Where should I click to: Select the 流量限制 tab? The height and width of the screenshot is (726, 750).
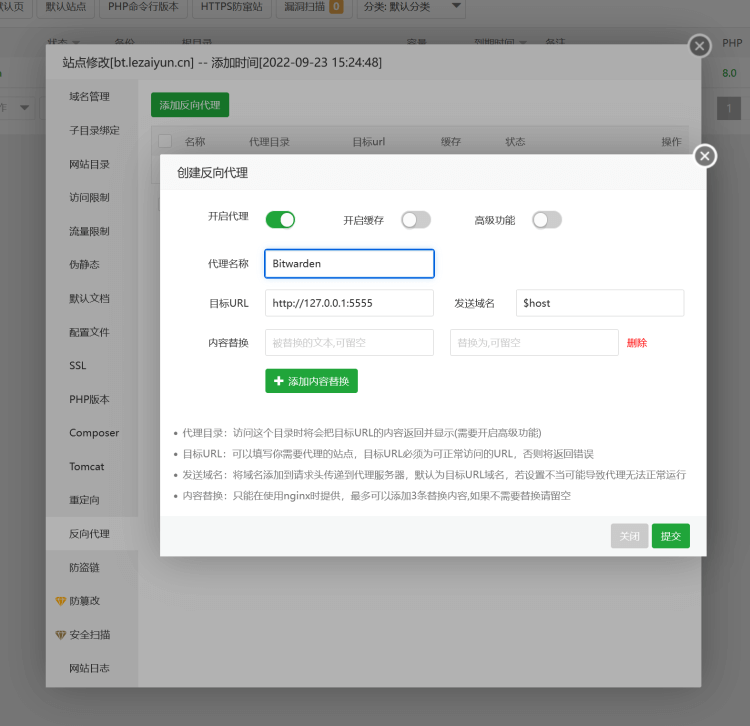89,231
